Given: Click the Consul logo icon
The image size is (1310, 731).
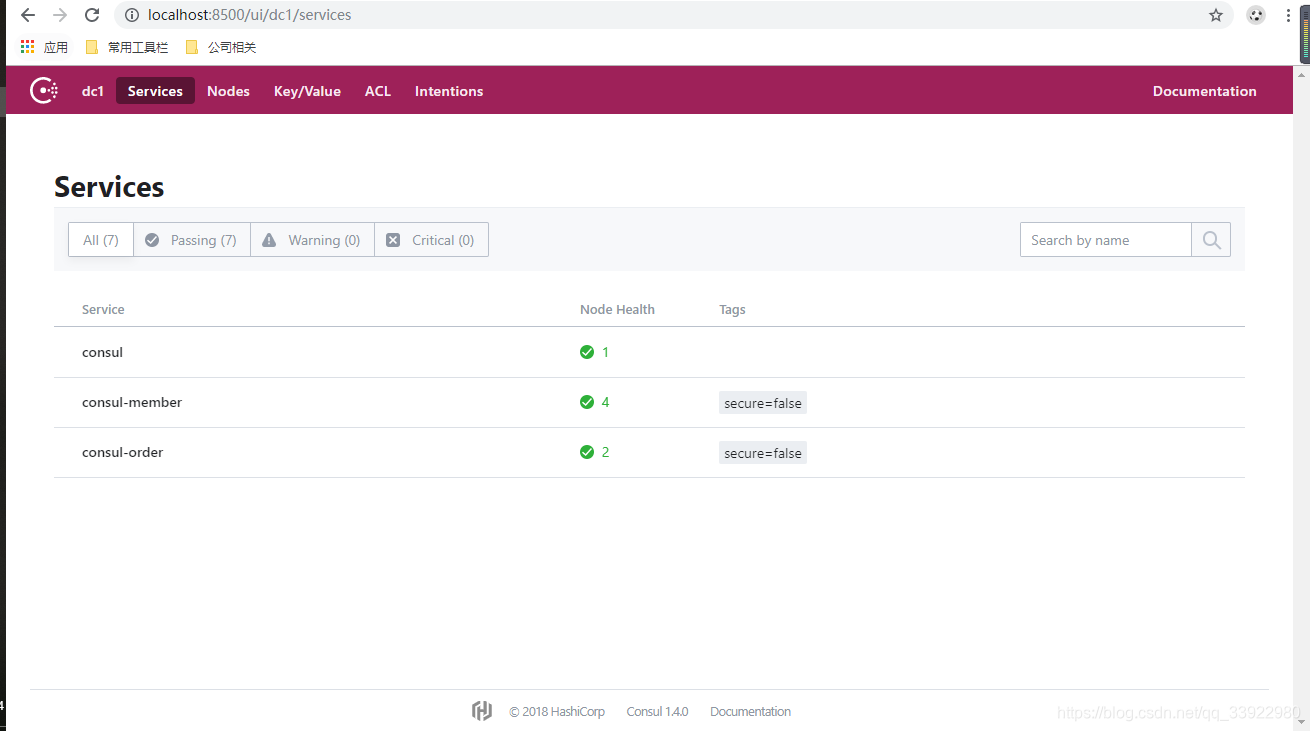Looking at the screenshot, I should [x=44, y=91].
